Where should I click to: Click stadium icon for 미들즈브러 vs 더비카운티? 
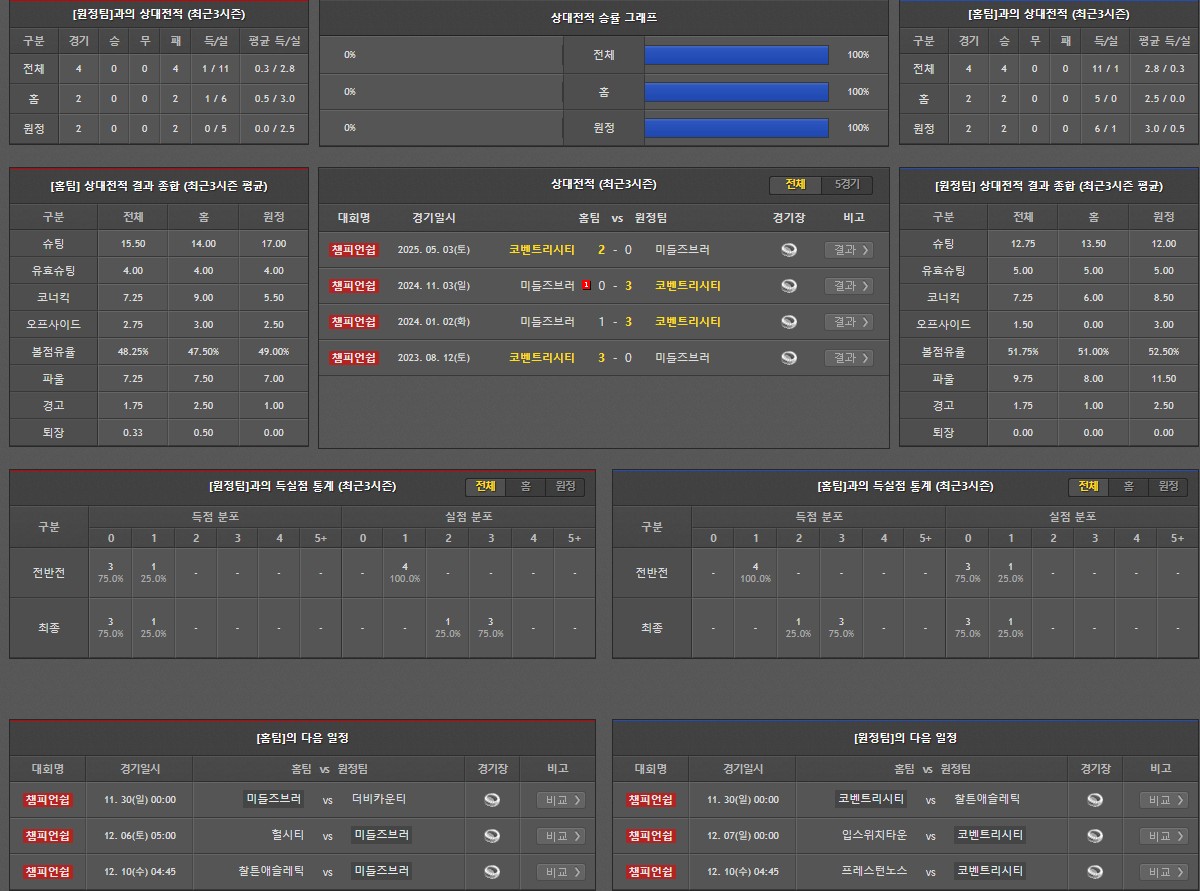[492, 800]
